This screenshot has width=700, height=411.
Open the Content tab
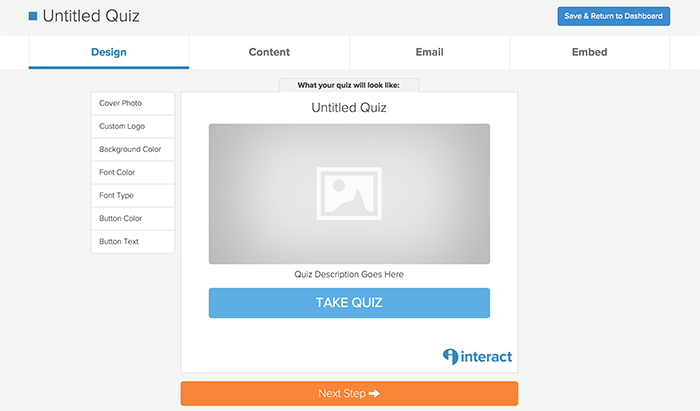[x=269, y=52]
